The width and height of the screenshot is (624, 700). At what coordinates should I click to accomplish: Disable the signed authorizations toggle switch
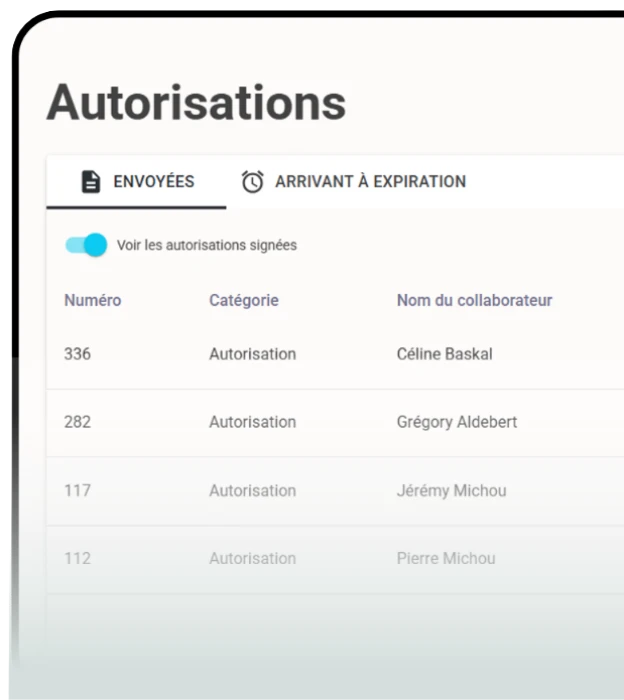[87, 245]
